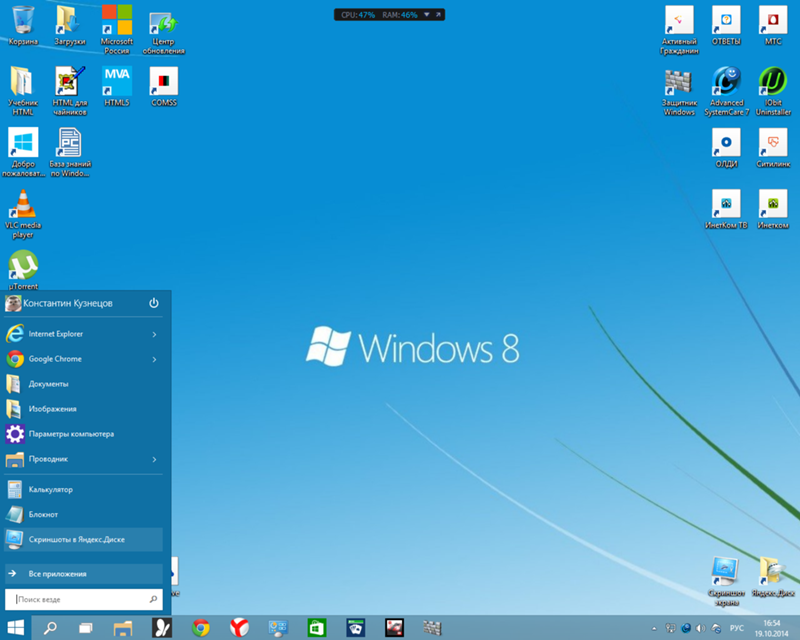Expand the Проводник submenu arrow
The height and width of the screenshot is (640, 800).
point(154,459)
